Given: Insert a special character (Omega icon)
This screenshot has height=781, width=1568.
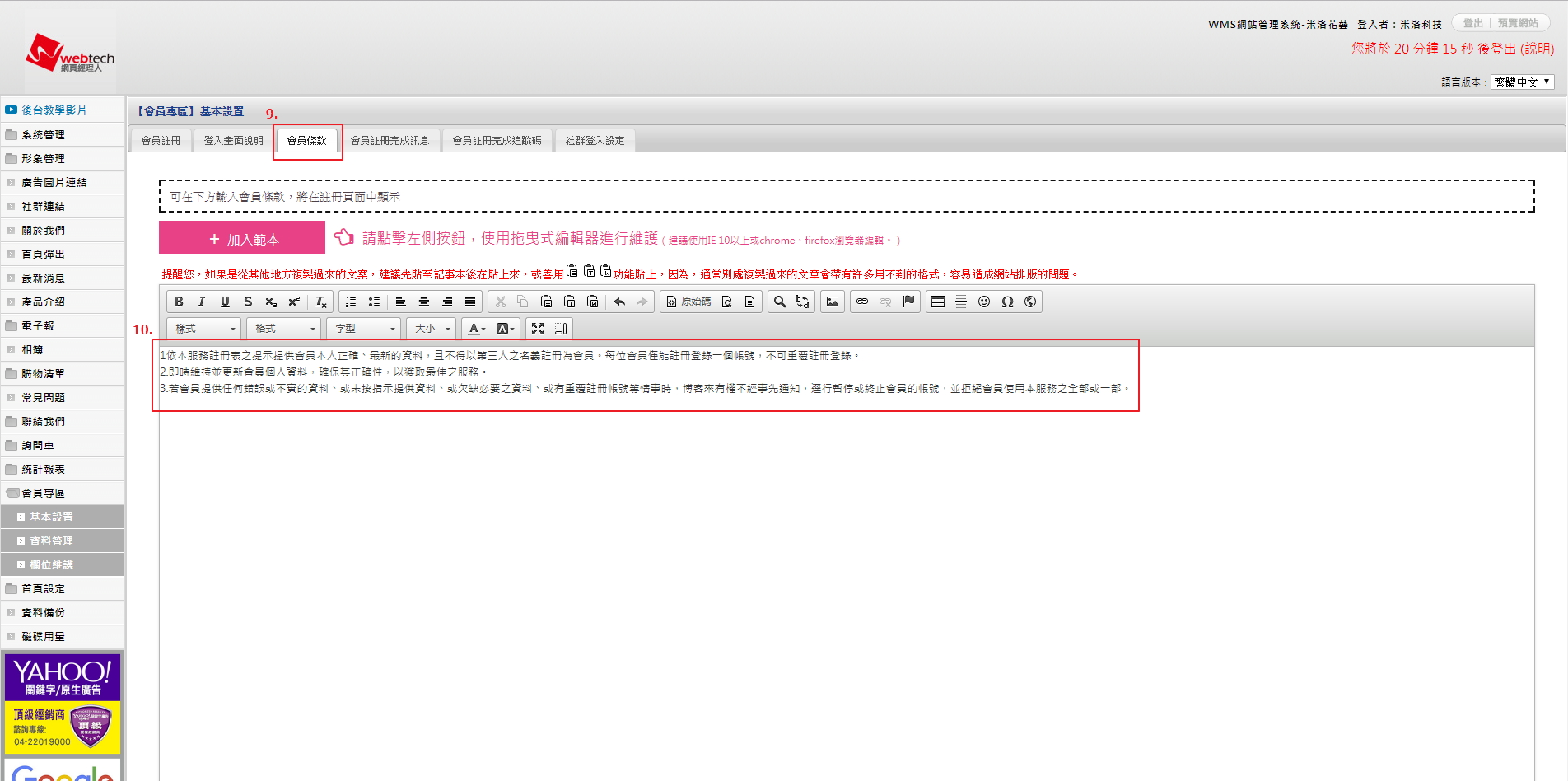Looking at the screenshot, I should pos(1007,302).
